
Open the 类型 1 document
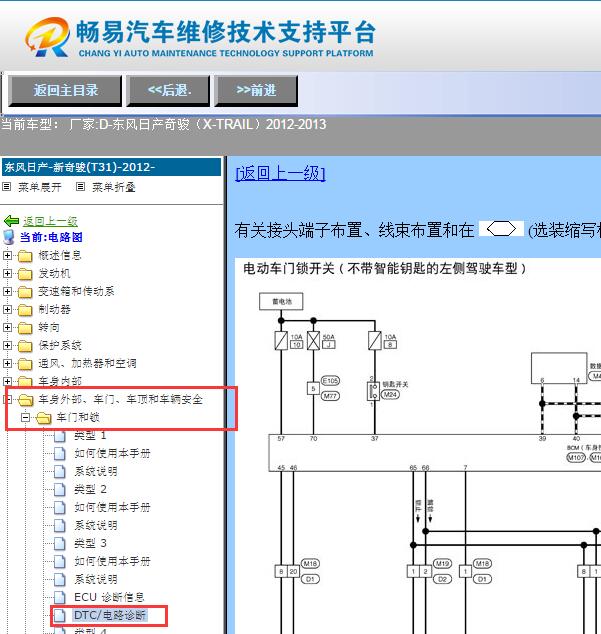(90, 435)
